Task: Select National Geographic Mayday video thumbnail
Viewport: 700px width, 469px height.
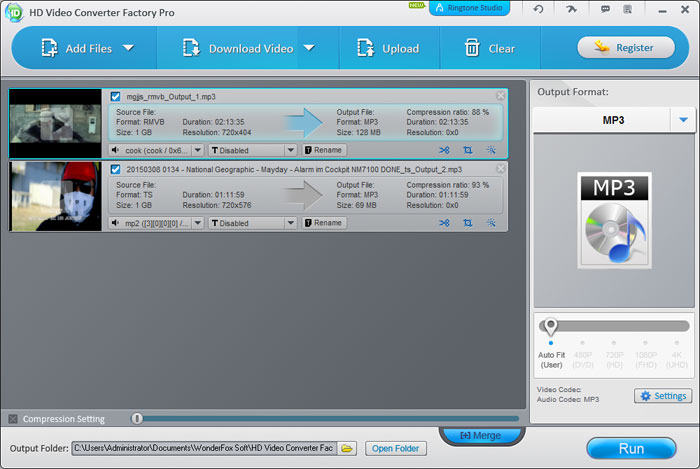Action: coord(55,196)
